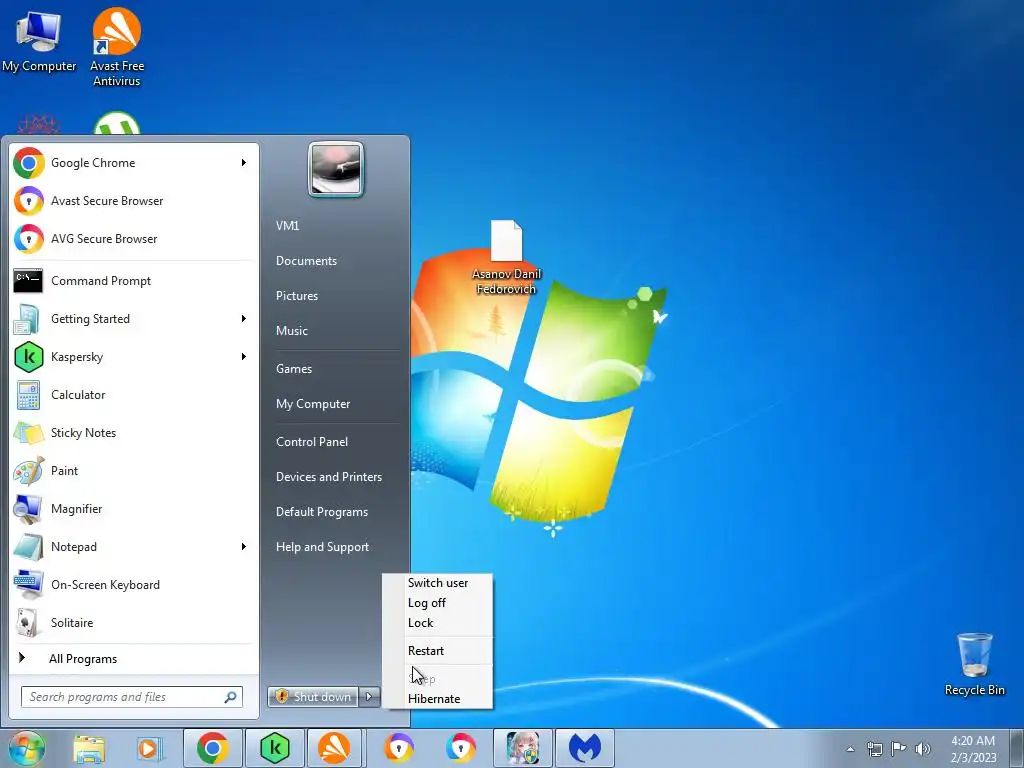The width and height of the screenshot is (1024, 768).
Task: Launch Paint from Start menu
Action: [x=133, y=470]
